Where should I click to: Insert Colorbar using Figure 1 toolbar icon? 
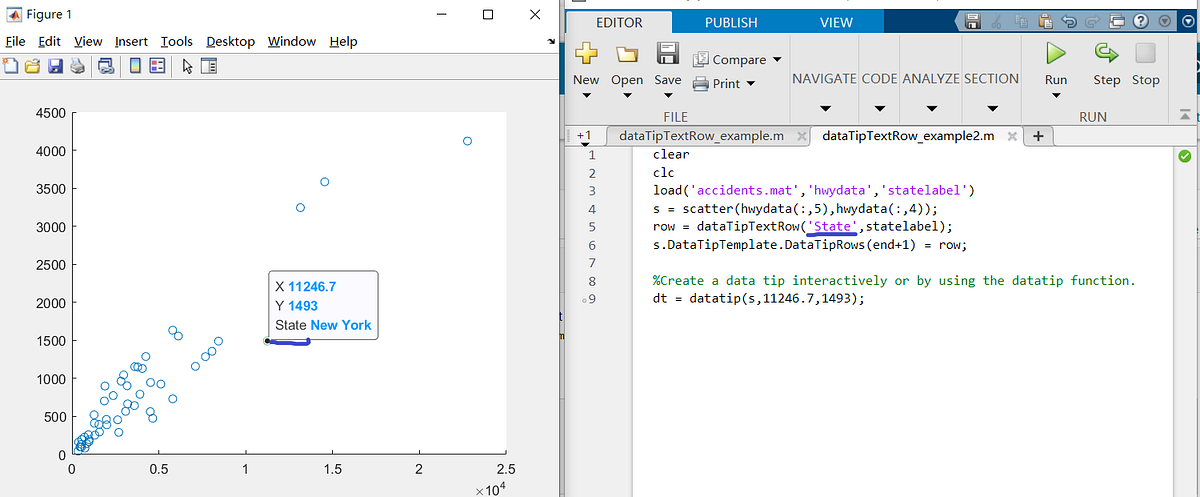pos(135,67)
